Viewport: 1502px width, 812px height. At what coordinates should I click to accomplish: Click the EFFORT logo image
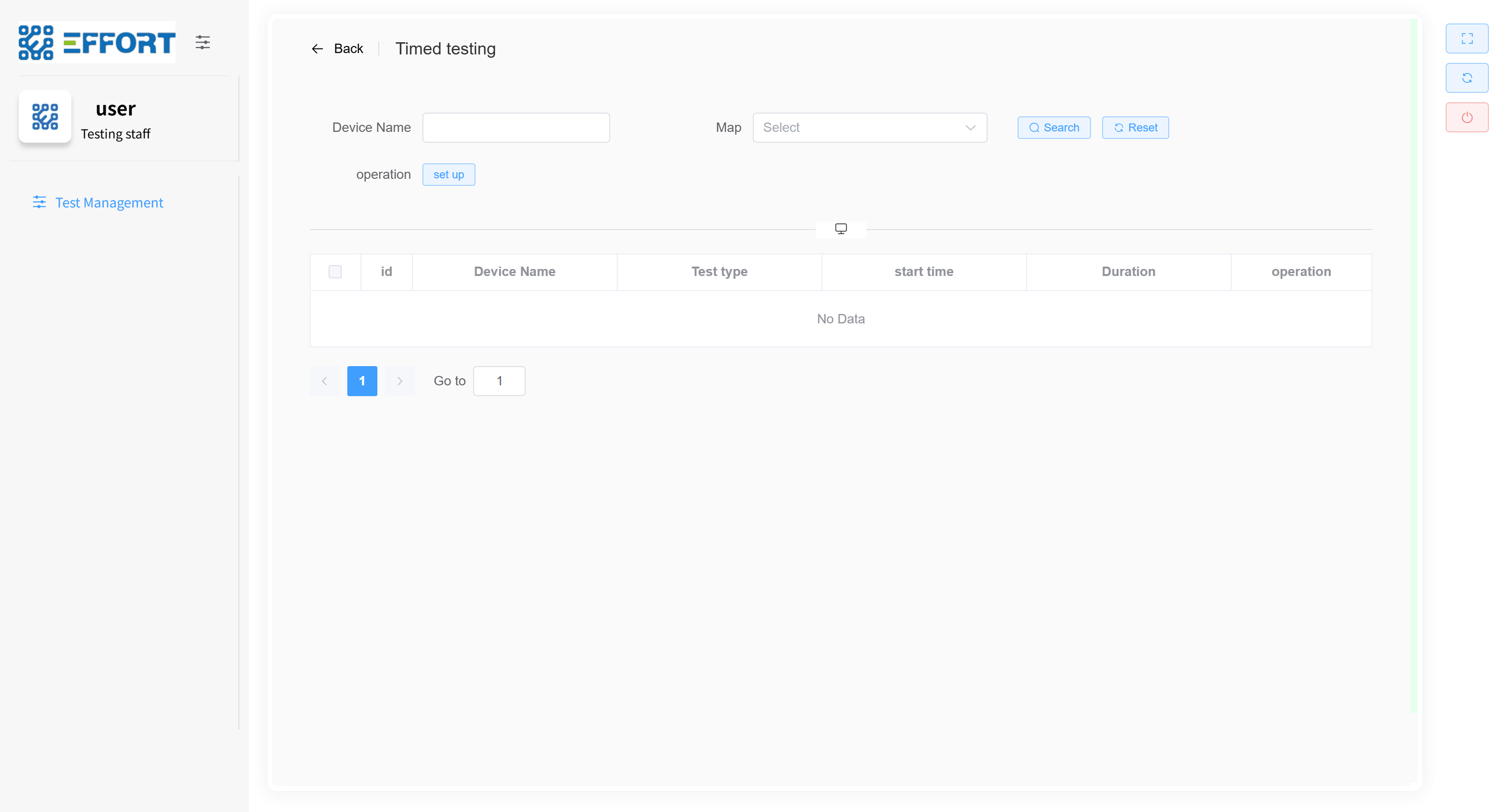97,42
